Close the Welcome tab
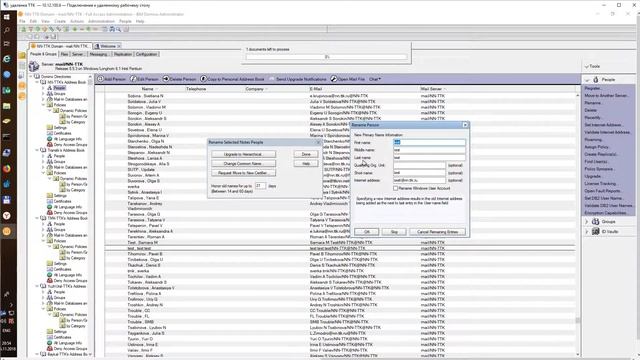This screenshot has width=640, height=360. [x=119, y=46]
